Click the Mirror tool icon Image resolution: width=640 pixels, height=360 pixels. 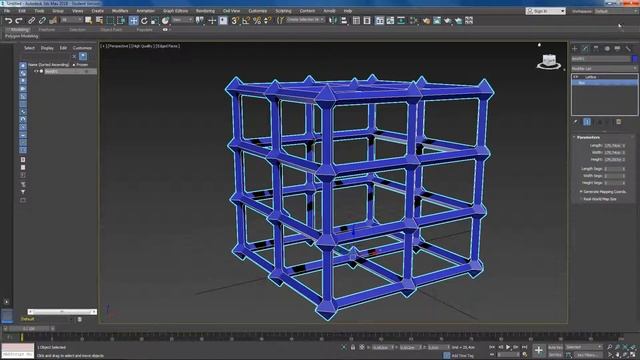tap(333, 20)
